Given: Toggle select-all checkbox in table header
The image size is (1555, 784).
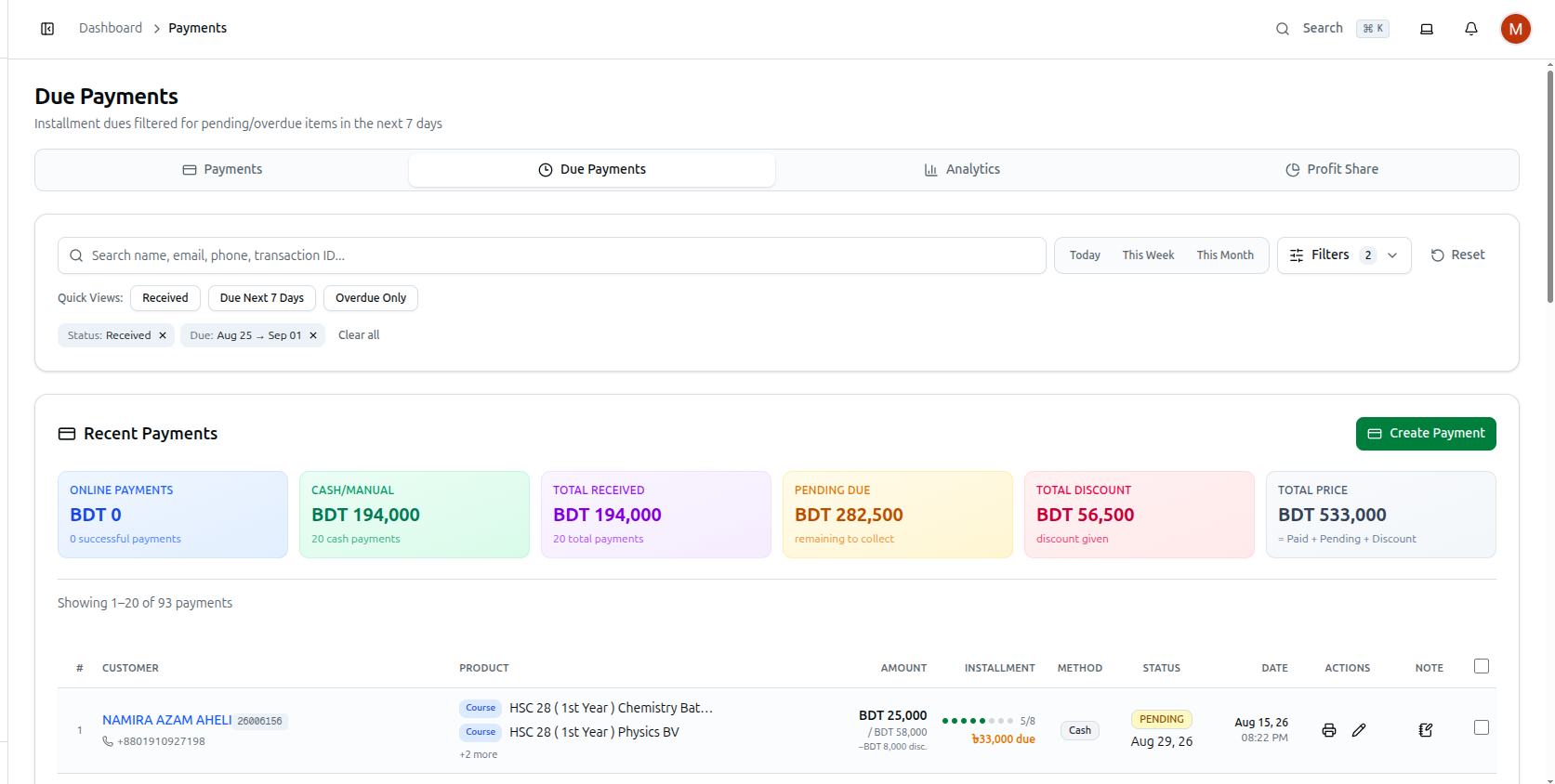Looking at the screenshot, I should pyautogui.click(x=1481, y=666).
